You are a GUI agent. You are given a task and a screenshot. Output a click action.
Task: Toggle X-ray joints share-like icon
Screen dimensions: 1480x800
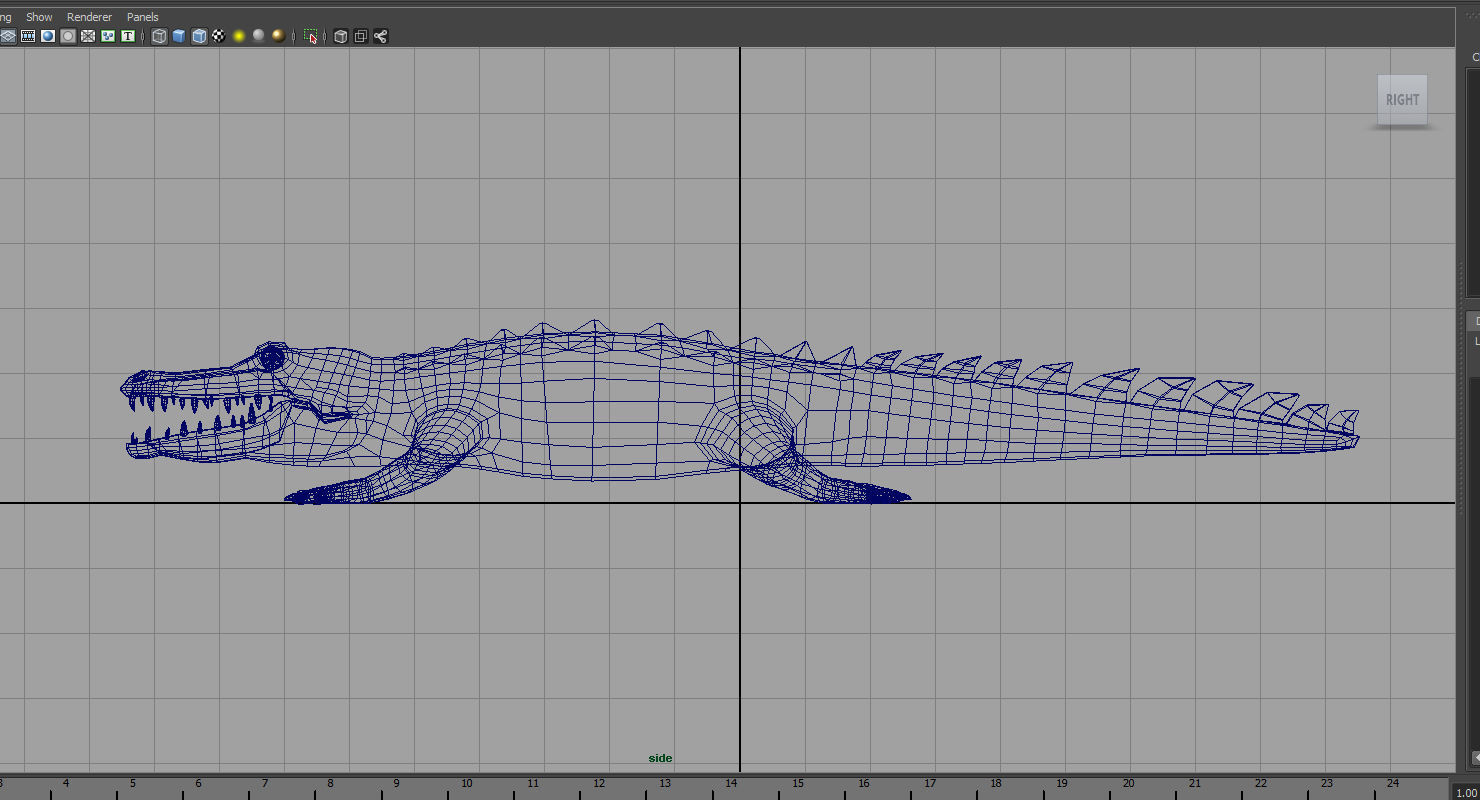(381, 36)
